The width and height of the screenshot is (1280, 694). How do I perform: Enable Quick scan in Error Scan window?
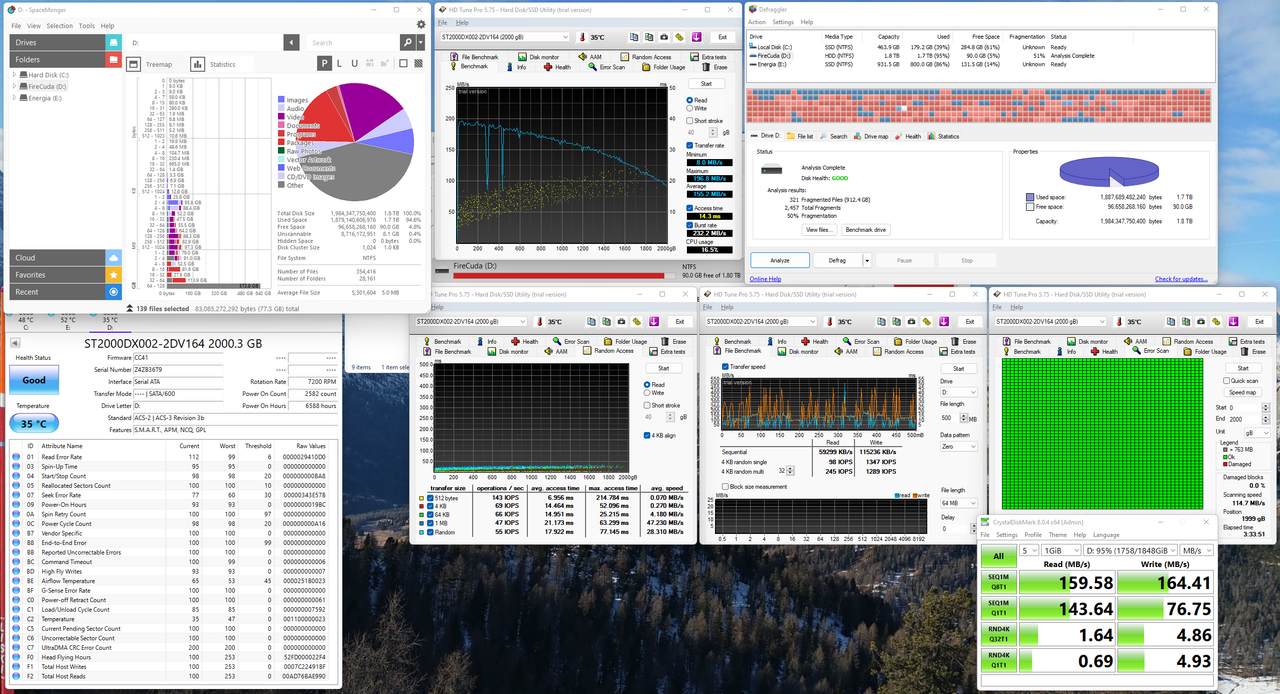pyautogui.click(x=1228, y=380)
